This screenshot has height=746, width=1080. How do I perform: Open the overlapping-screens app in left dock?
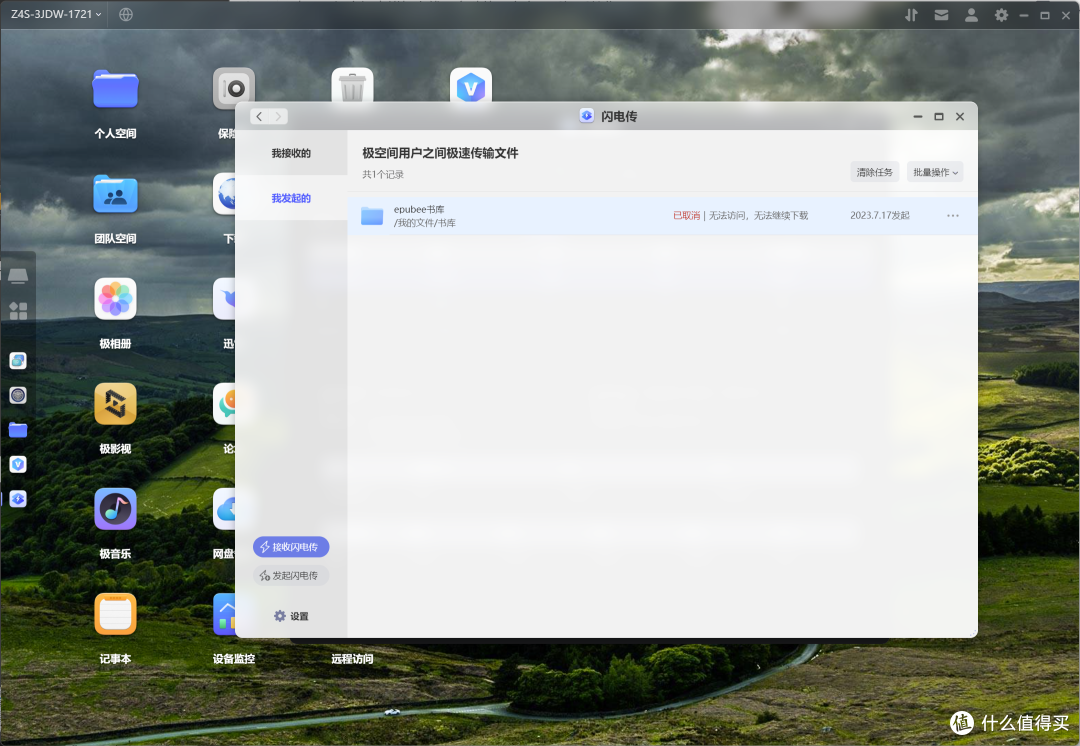click(18, 360)
